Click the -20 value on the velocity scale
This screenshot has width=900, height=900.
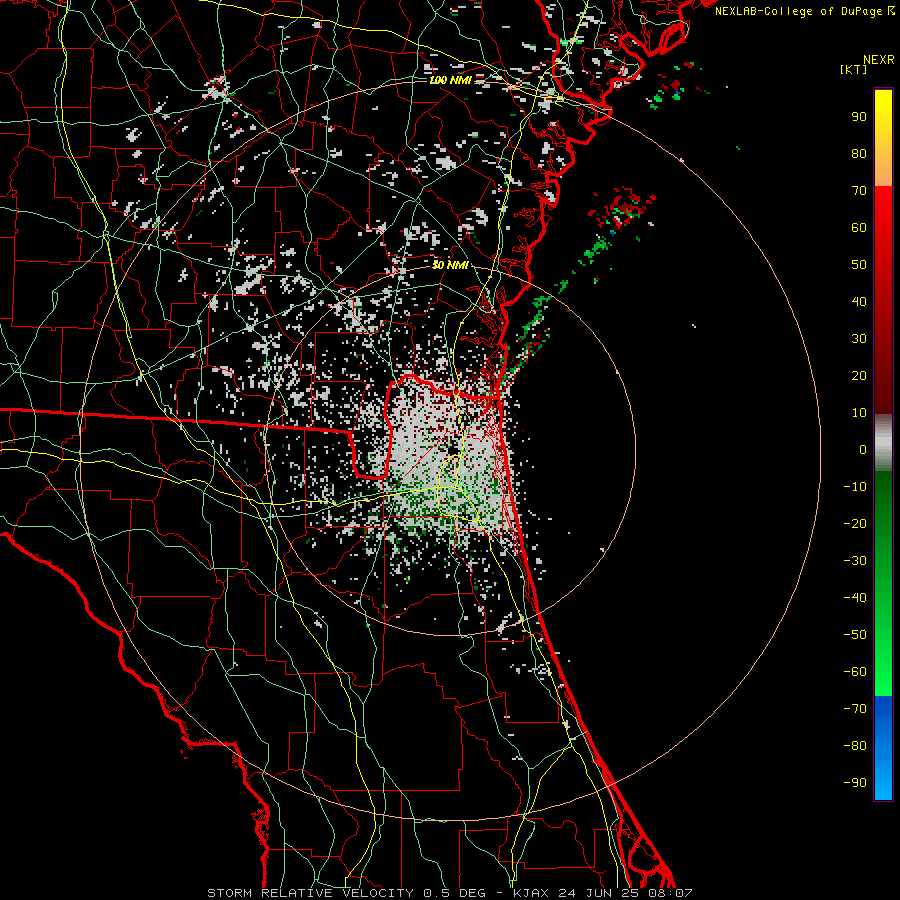click(855, 524)
